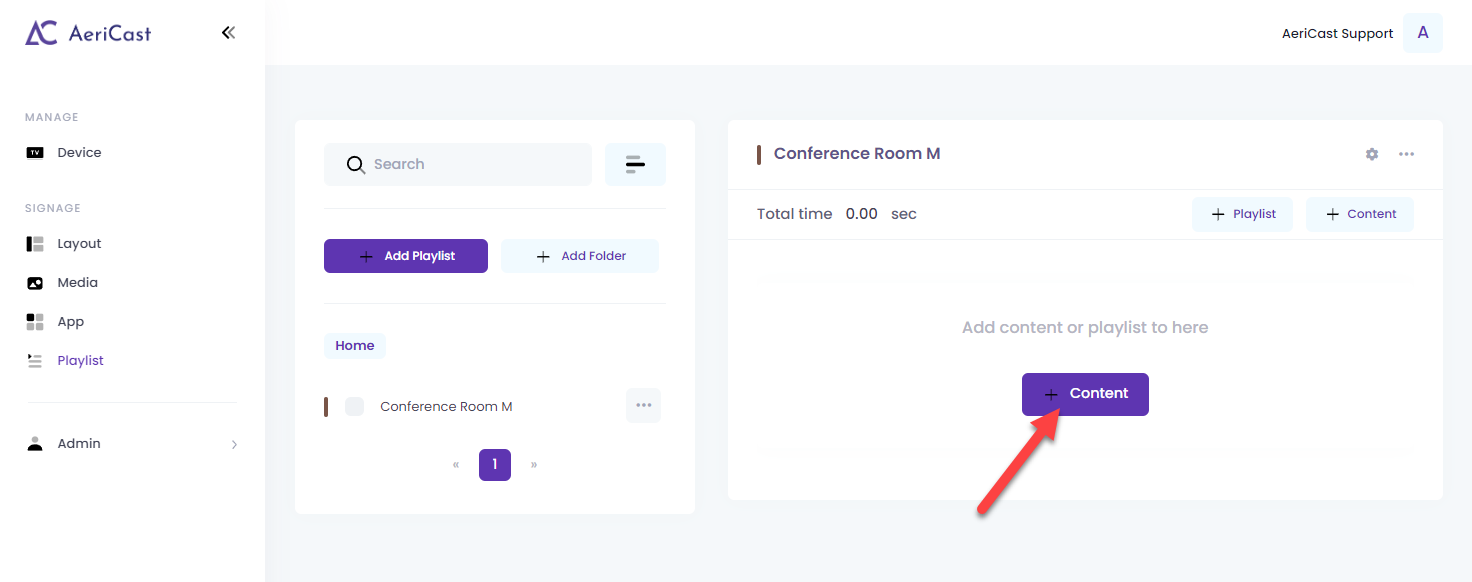Screen dimensions: 1472x582
Task: Collapse the sidebar with double-chevron icon
Action: pos(228,33)
